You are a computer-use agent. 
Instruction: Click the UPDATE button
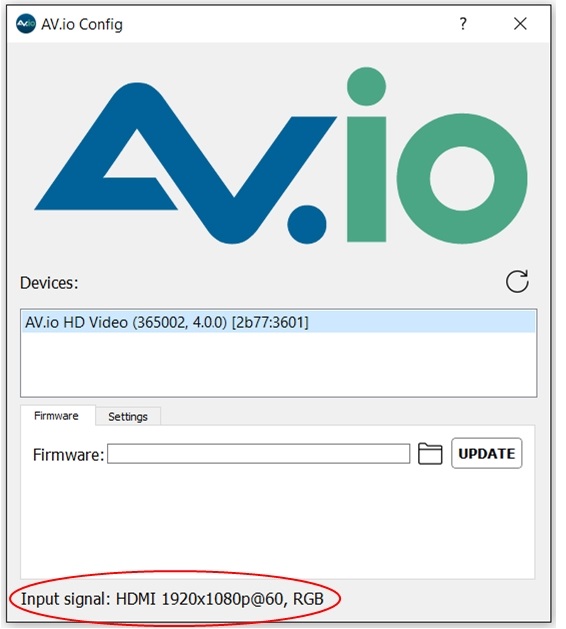point(487,453)
